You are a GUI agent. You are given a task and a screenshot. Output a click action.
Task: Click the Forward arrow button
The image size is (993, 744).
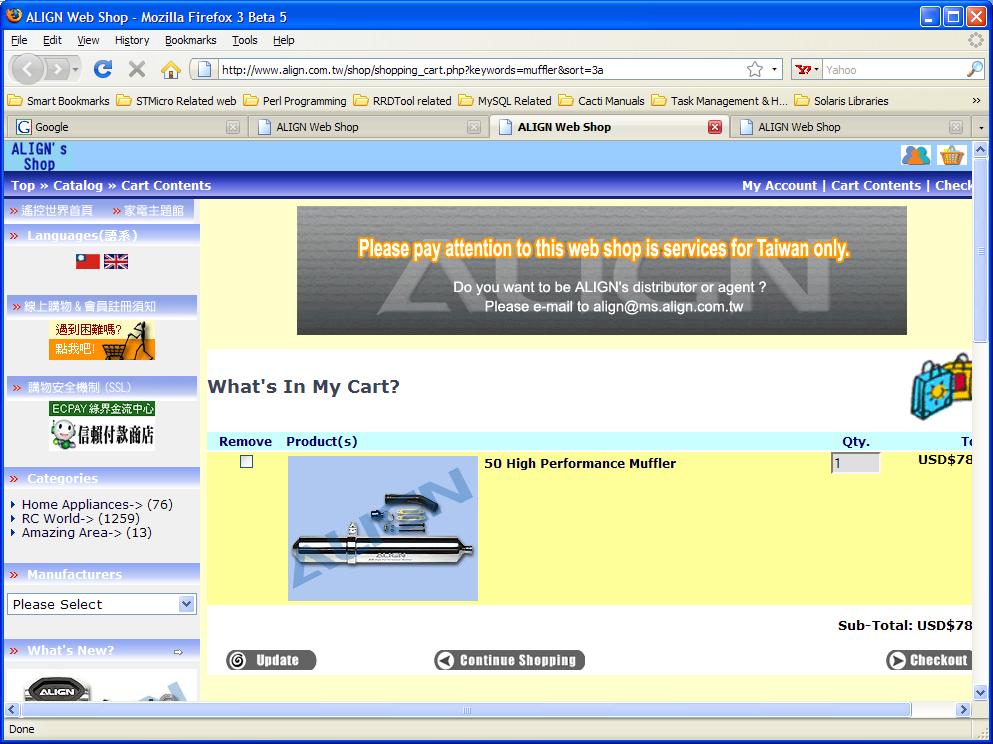point(58,69)
